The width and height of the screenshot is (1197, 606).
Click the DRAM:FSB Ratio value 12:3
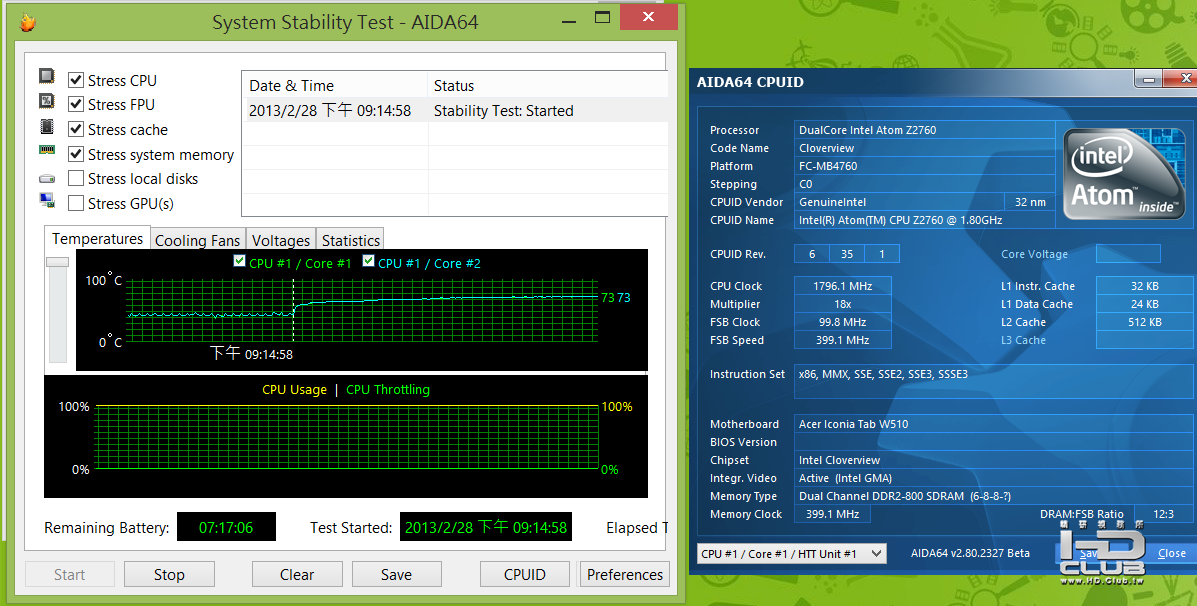tap(1163, 514)
